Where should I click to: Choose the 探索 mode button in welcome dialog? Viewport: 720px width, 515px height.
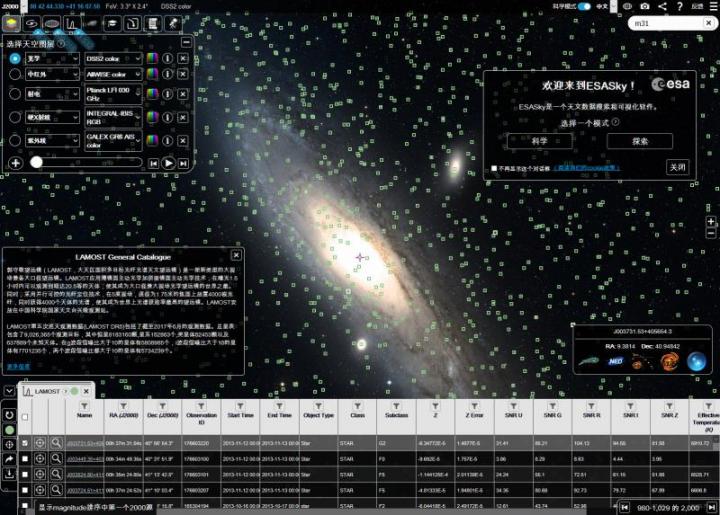tap(640, 141)
